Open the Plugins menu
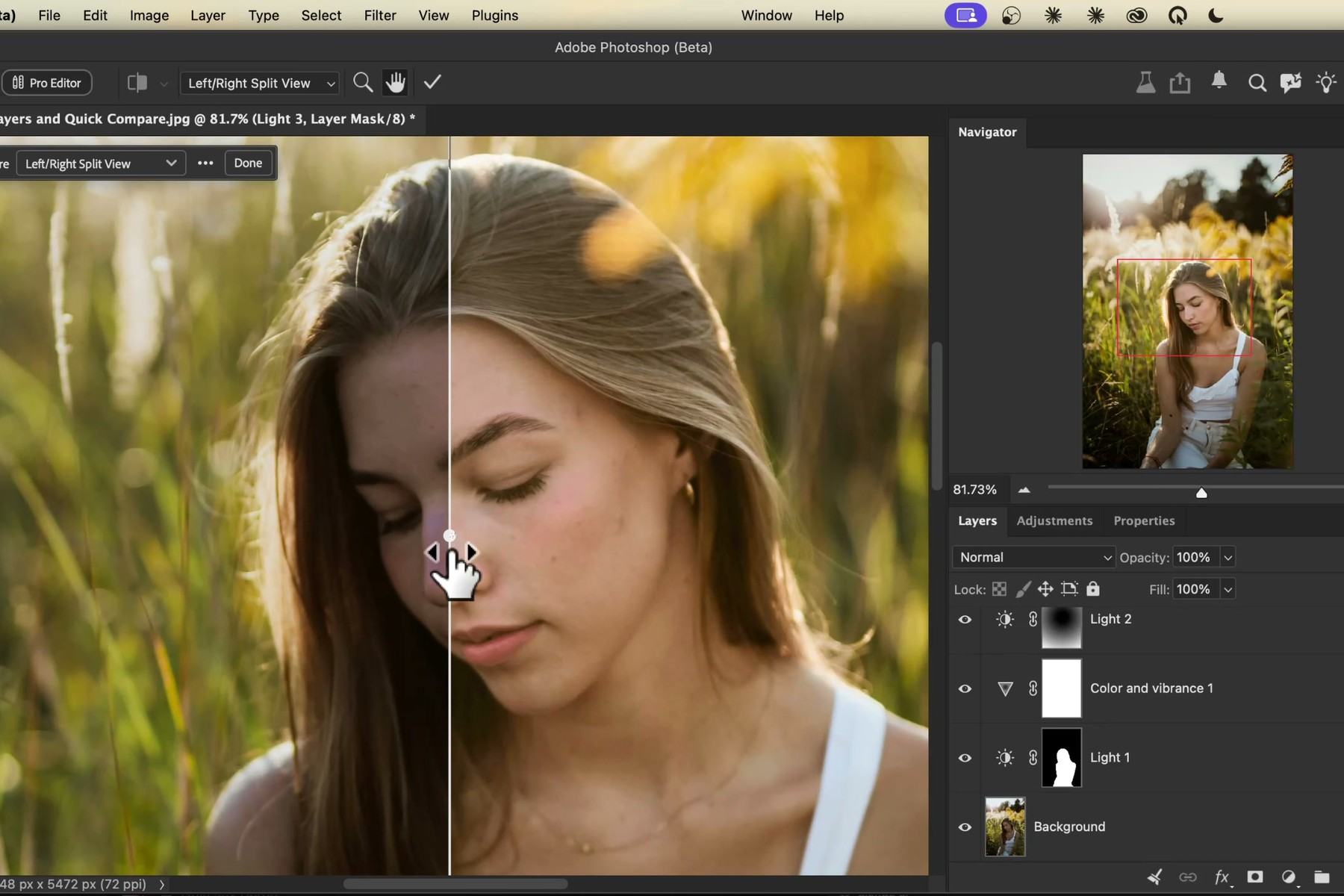Image resolution: width=1344 pixels, height=896 pixels. [x=495, y=15]
